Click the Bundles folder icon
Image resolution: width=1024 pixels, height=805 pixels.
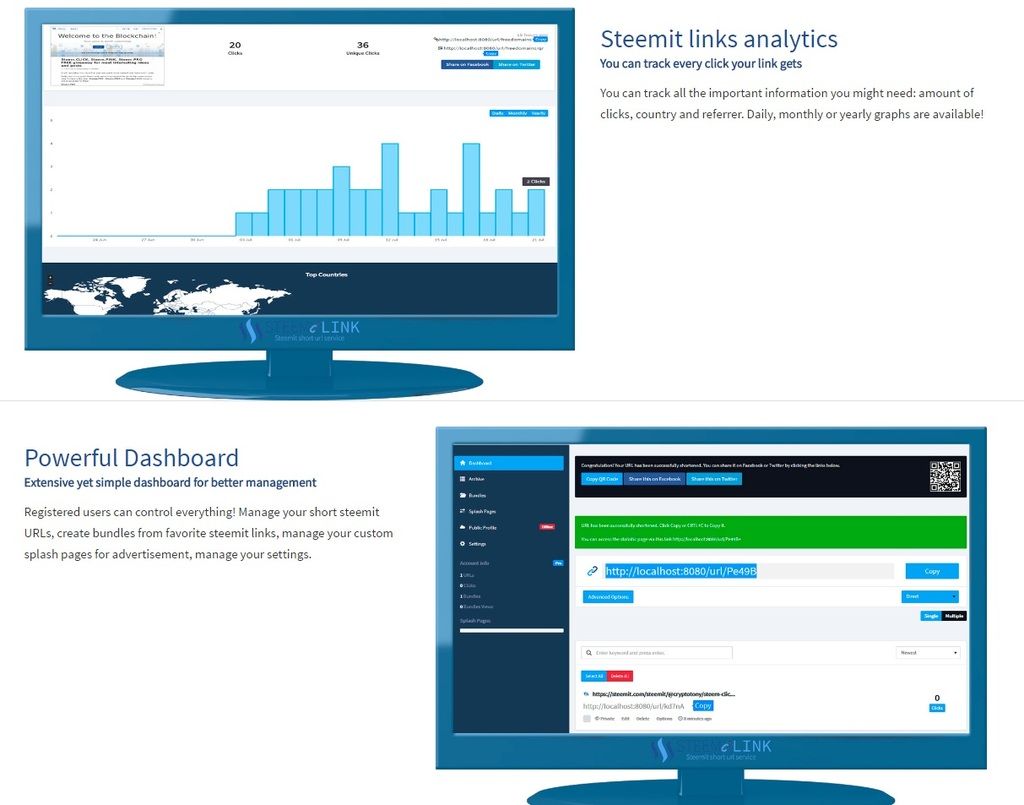[461, 495]
